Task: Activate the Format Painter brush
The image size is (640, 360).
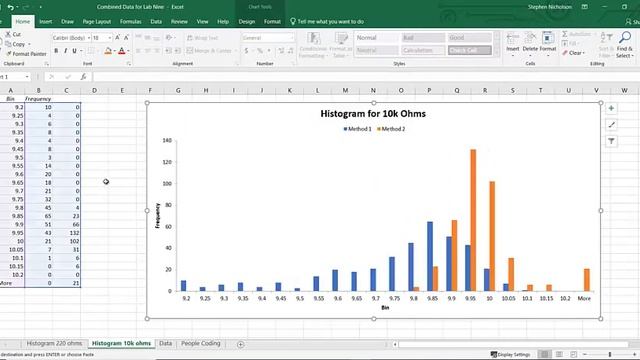Action: click(x=9, y=53)
